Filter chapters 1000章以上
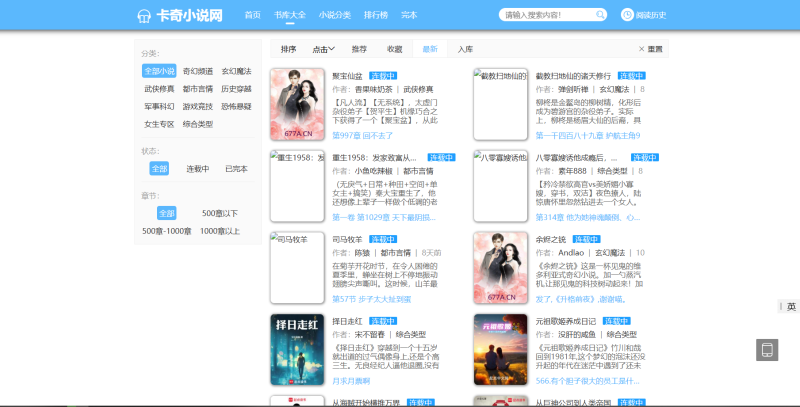 [220, 231]
